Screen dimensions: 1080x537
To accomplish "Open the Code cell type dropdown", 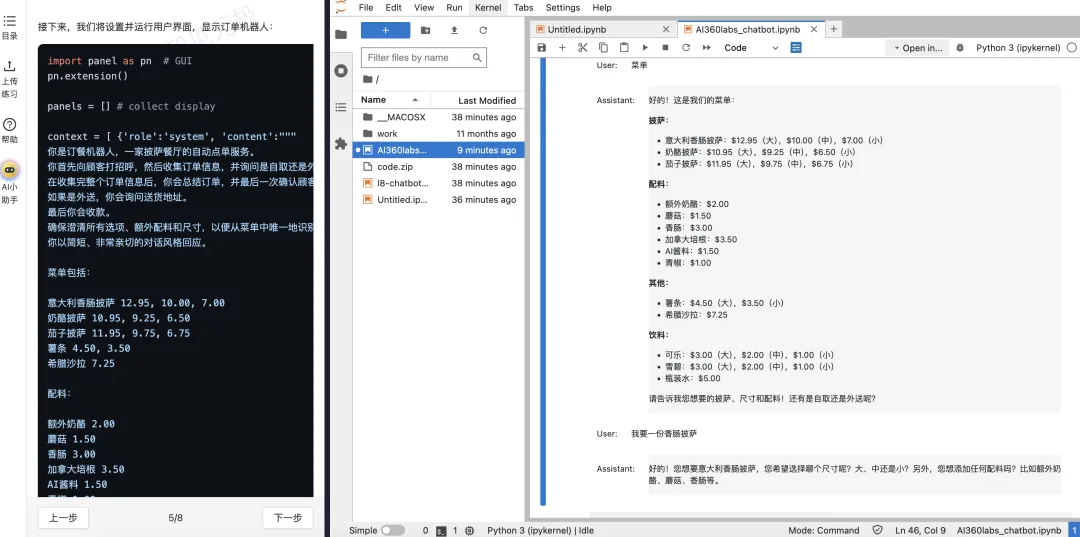I will [x=750, y=48].
